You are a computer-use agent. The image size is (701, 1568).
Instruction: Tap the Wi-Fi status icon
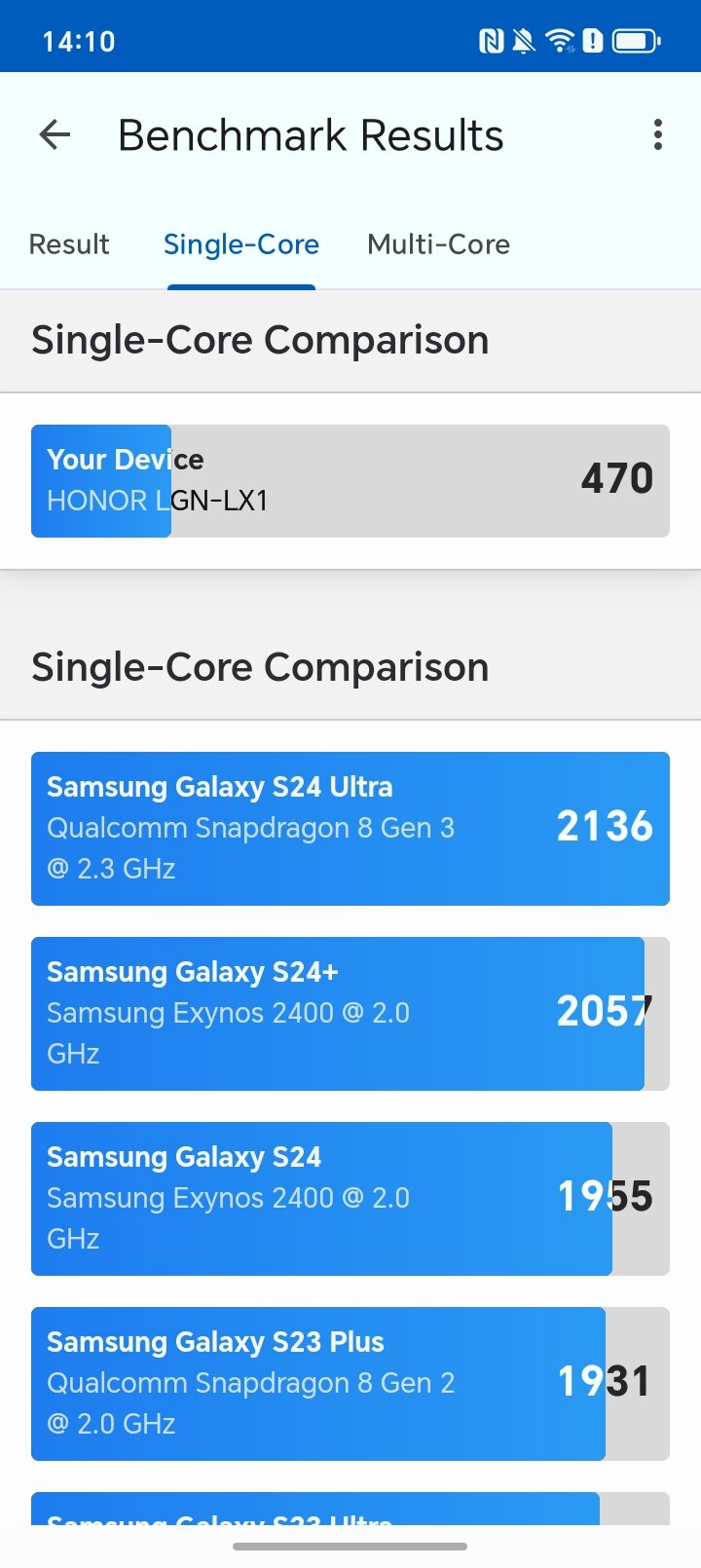pos(560,41)
